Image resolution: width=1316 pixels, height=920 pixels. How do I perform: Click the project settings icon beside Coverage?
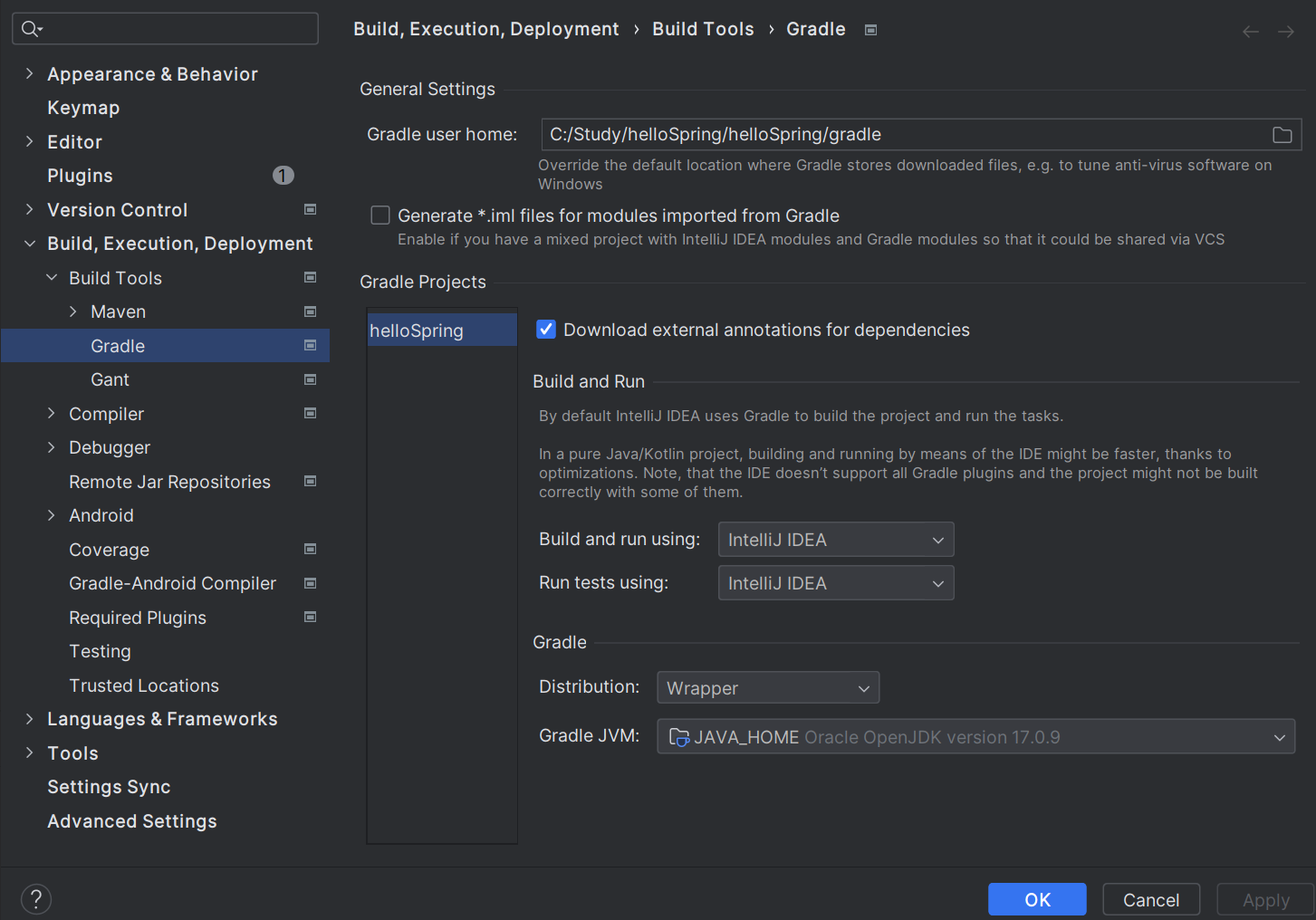tap(310, 549)
